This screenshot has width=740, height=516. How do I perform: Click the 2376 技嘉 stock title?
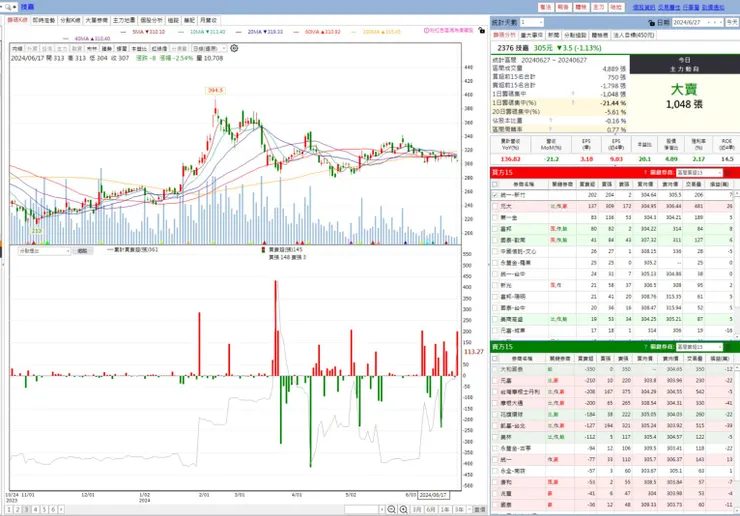click(x=513, y=48)
